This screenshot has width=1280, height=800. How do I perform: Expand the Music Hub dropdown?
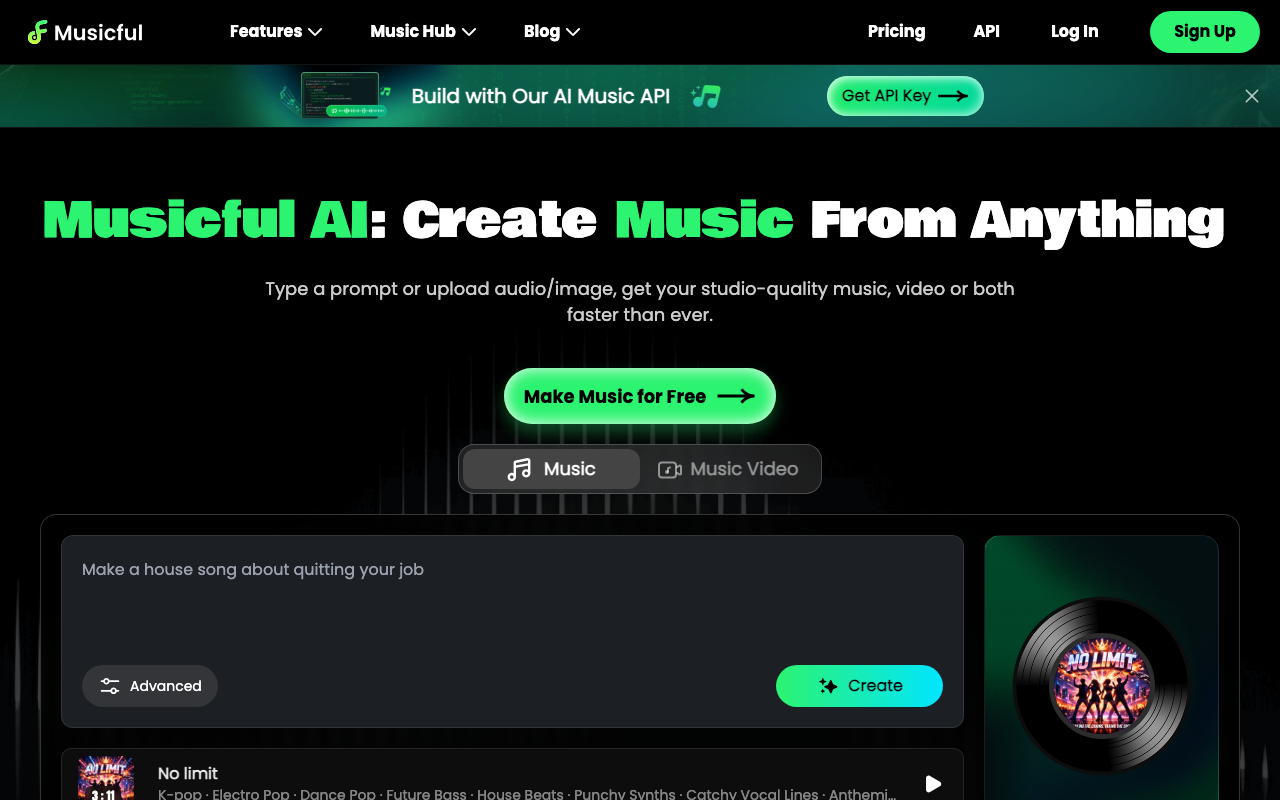423,32
